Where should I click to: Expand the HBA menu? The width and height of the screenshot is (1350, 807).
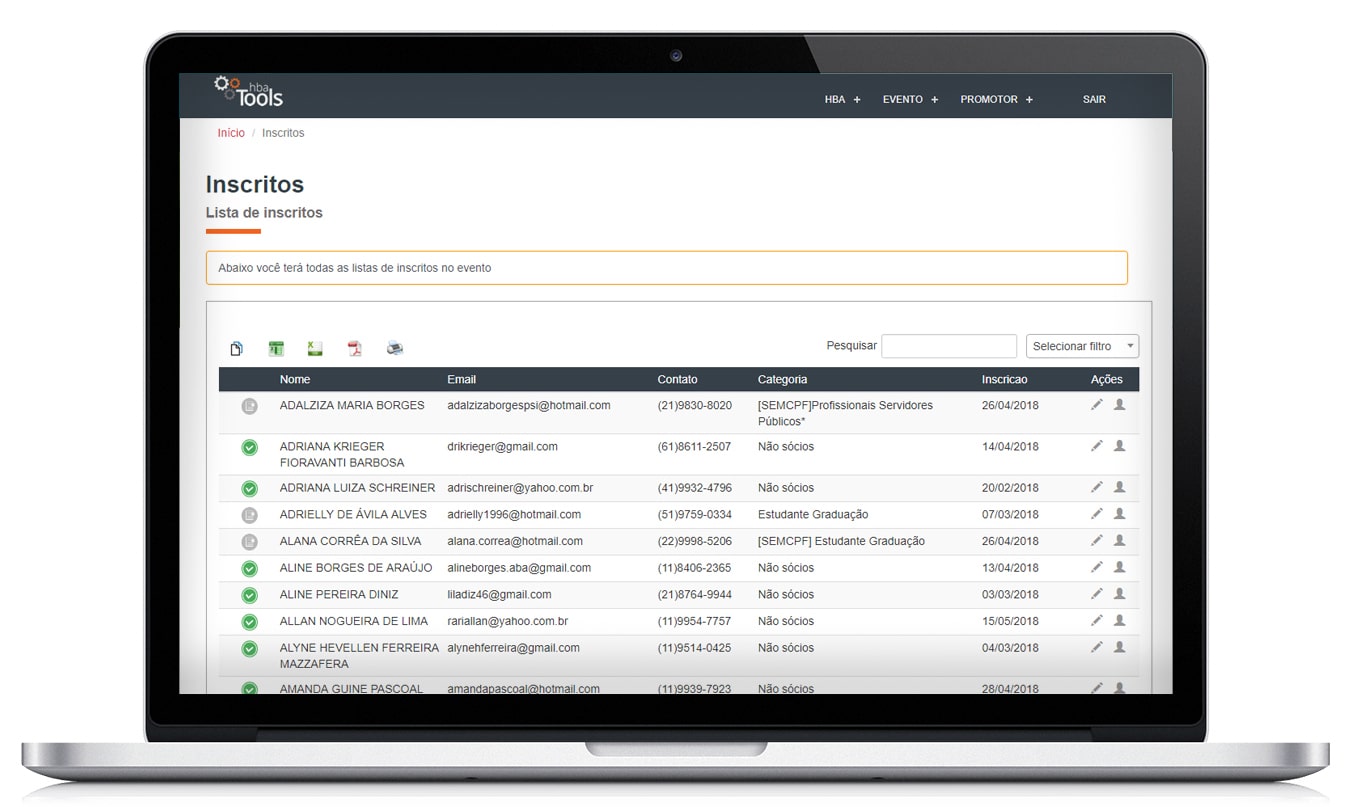point(842,100)
